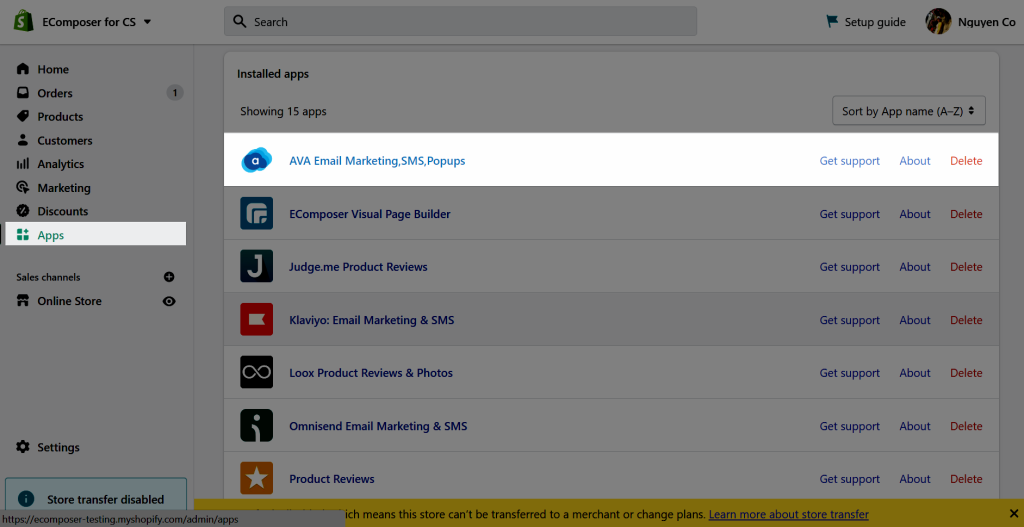
Task: Click the Home house icon
Action: [x=23, y=69]
